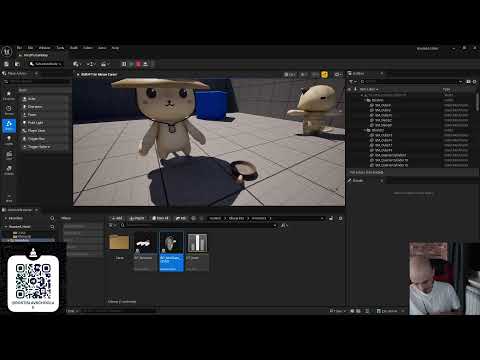
Task: Click the Add button in Content Browser
Action: pos(117,218)
